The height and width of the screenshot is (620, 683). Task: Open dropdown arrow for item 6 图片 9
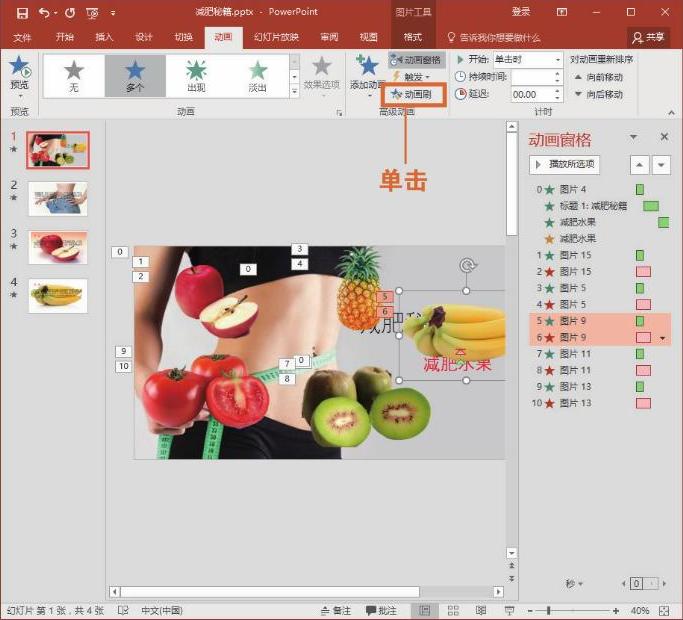tap(663, 338)
